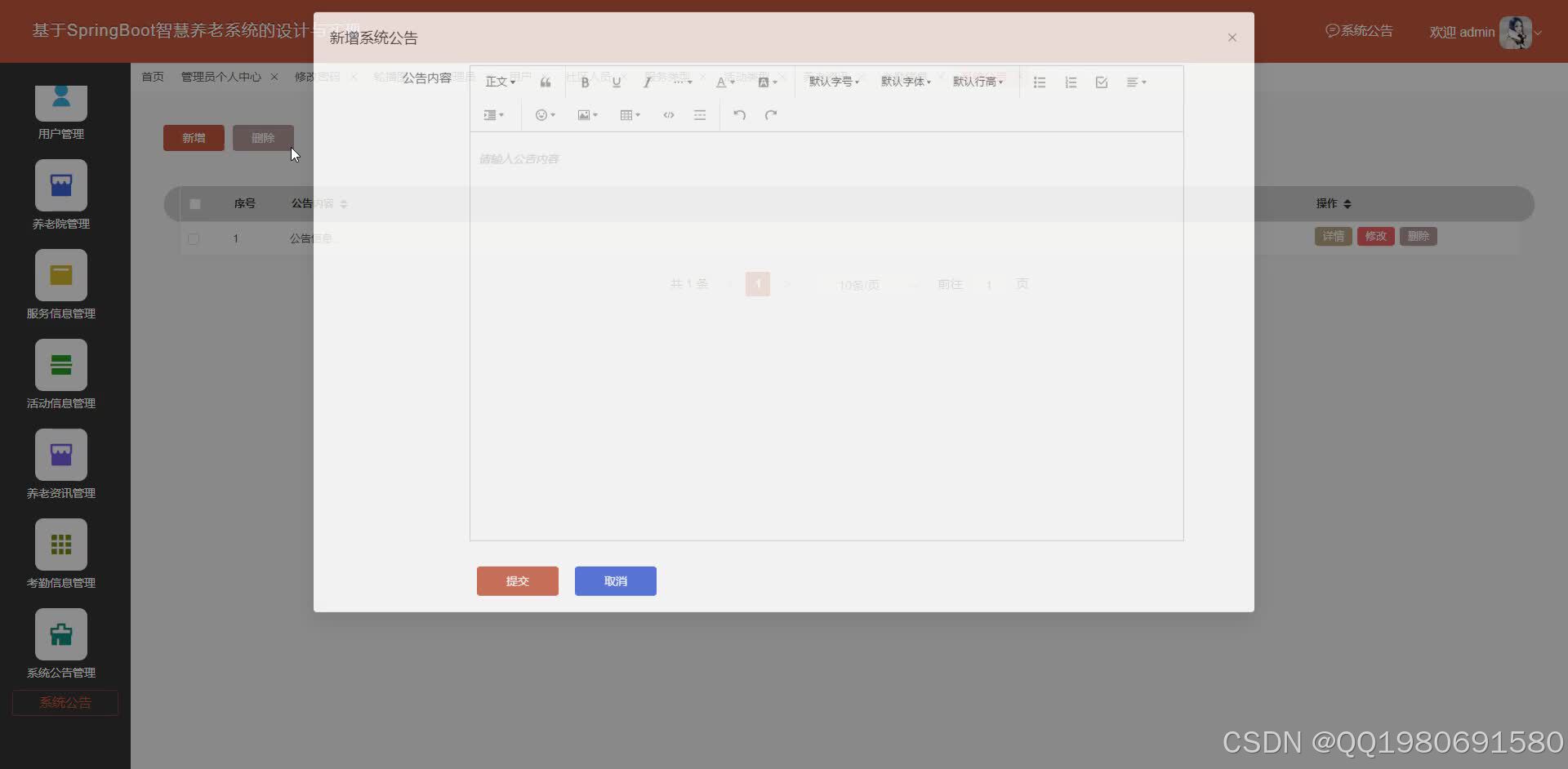Open 养老资讯管理 in the sidebar
Image resolution: width=1568 pixels, height=769 pixels.
point(61,464)
